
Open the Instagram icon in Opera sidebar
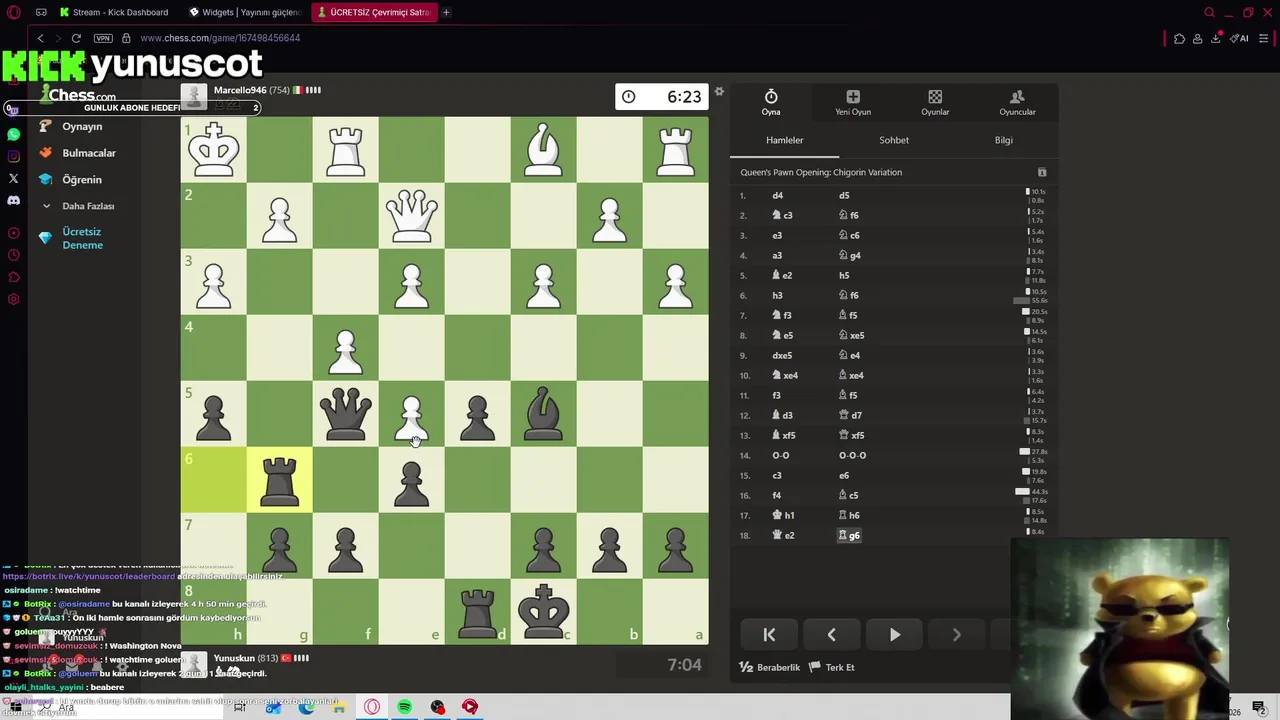pyautogui.click(x=13, y=156)
